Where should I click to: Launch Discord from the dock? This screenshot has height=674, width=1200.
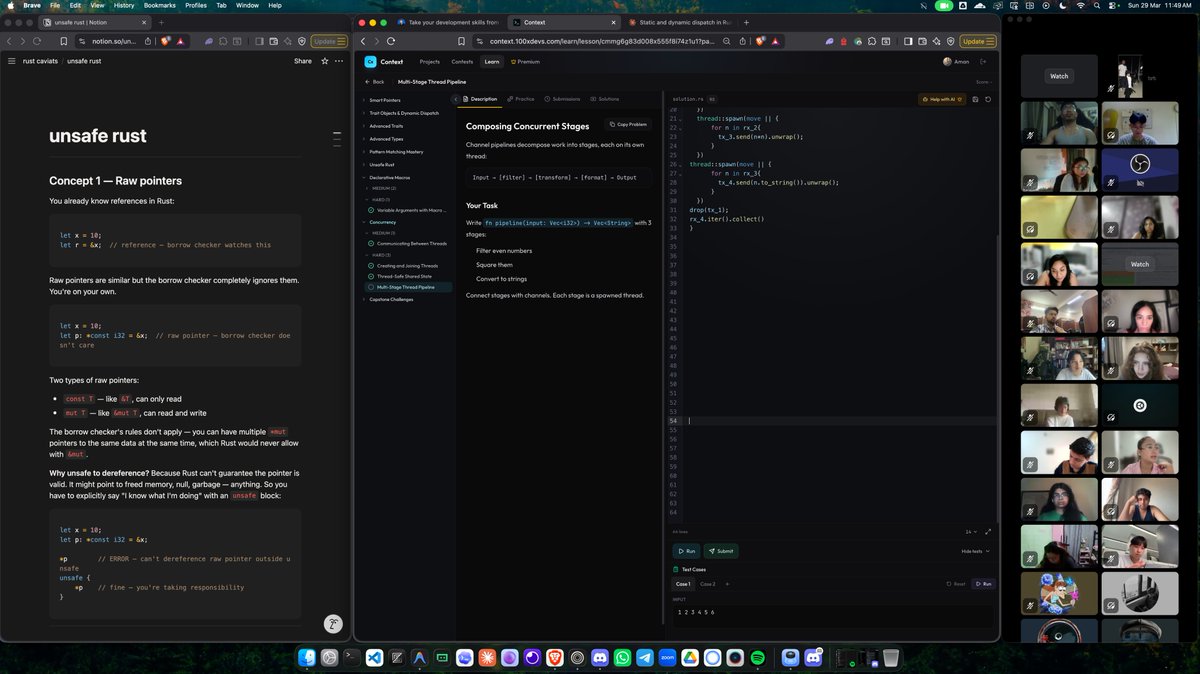(600, 658)
